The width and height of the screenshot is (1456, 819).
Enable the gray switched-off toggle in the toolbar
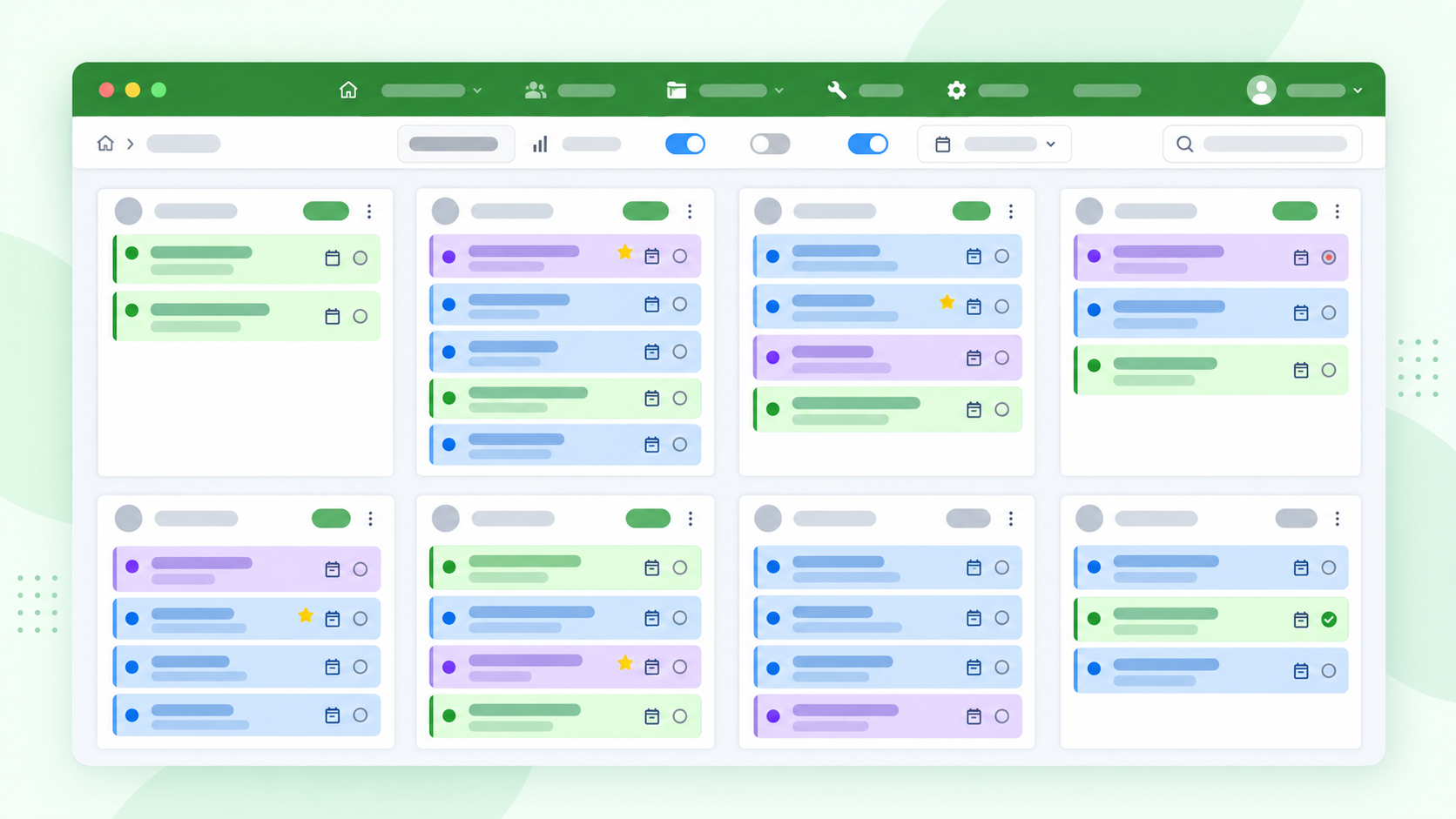point(770,144)
